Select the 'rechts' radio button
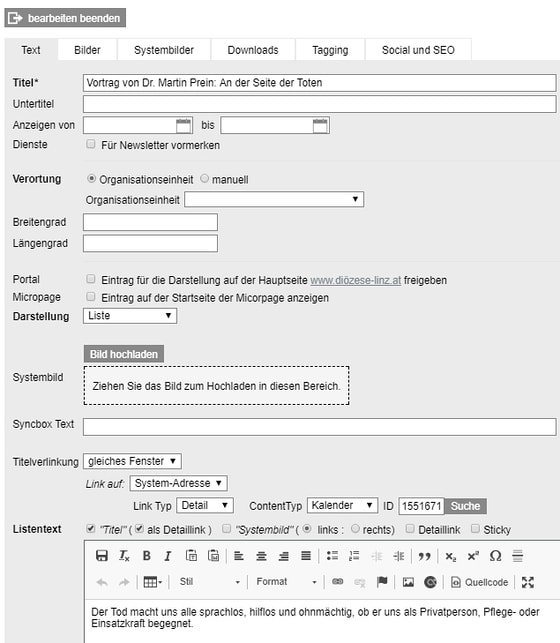This screenshot has width=560, height=643. point(355,528)
